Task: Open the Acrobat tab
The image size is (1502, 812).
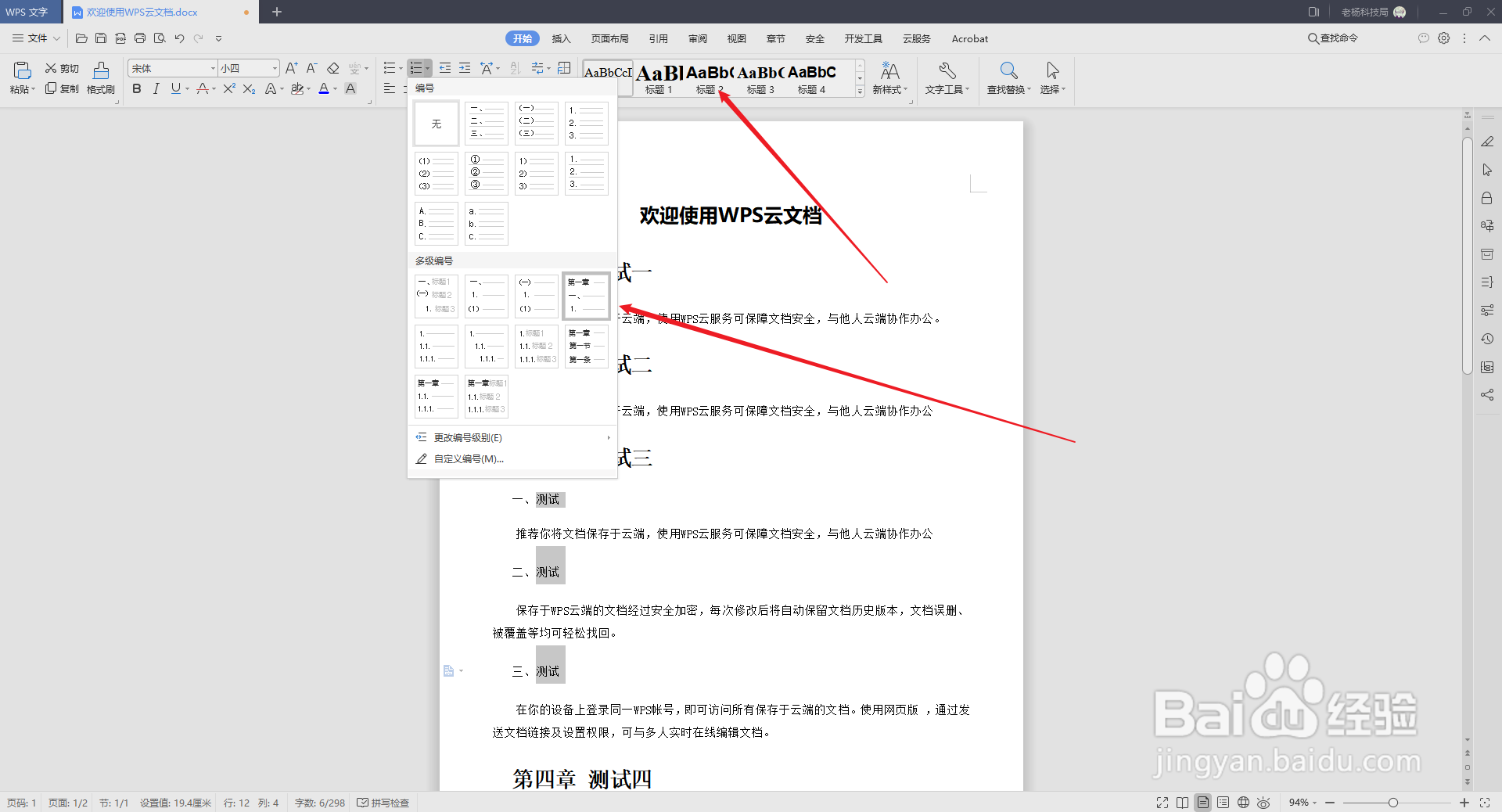Action: point(970,38)
